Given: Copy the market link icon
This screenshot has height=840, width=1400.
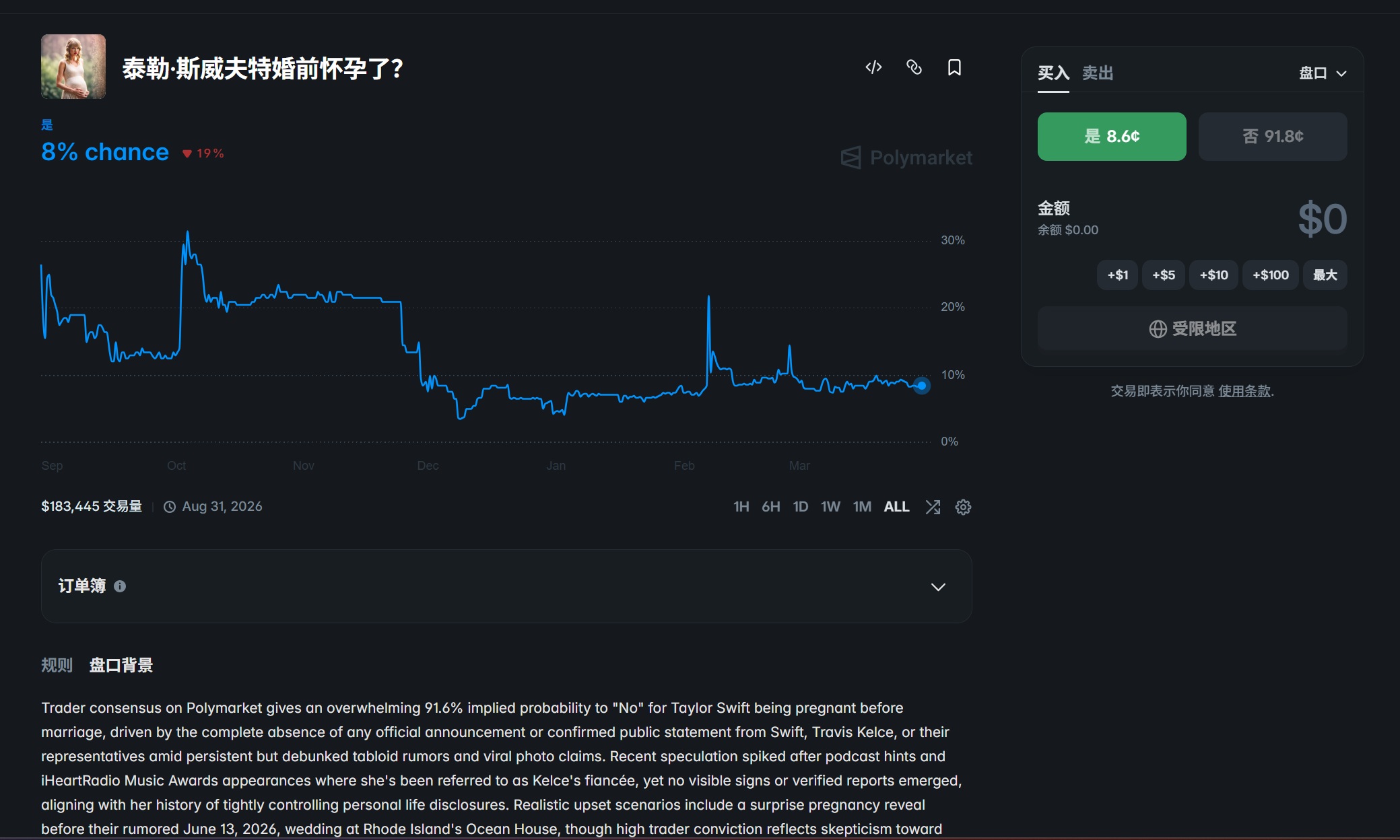Looking at the screenshot, I should tap(914, 67).
